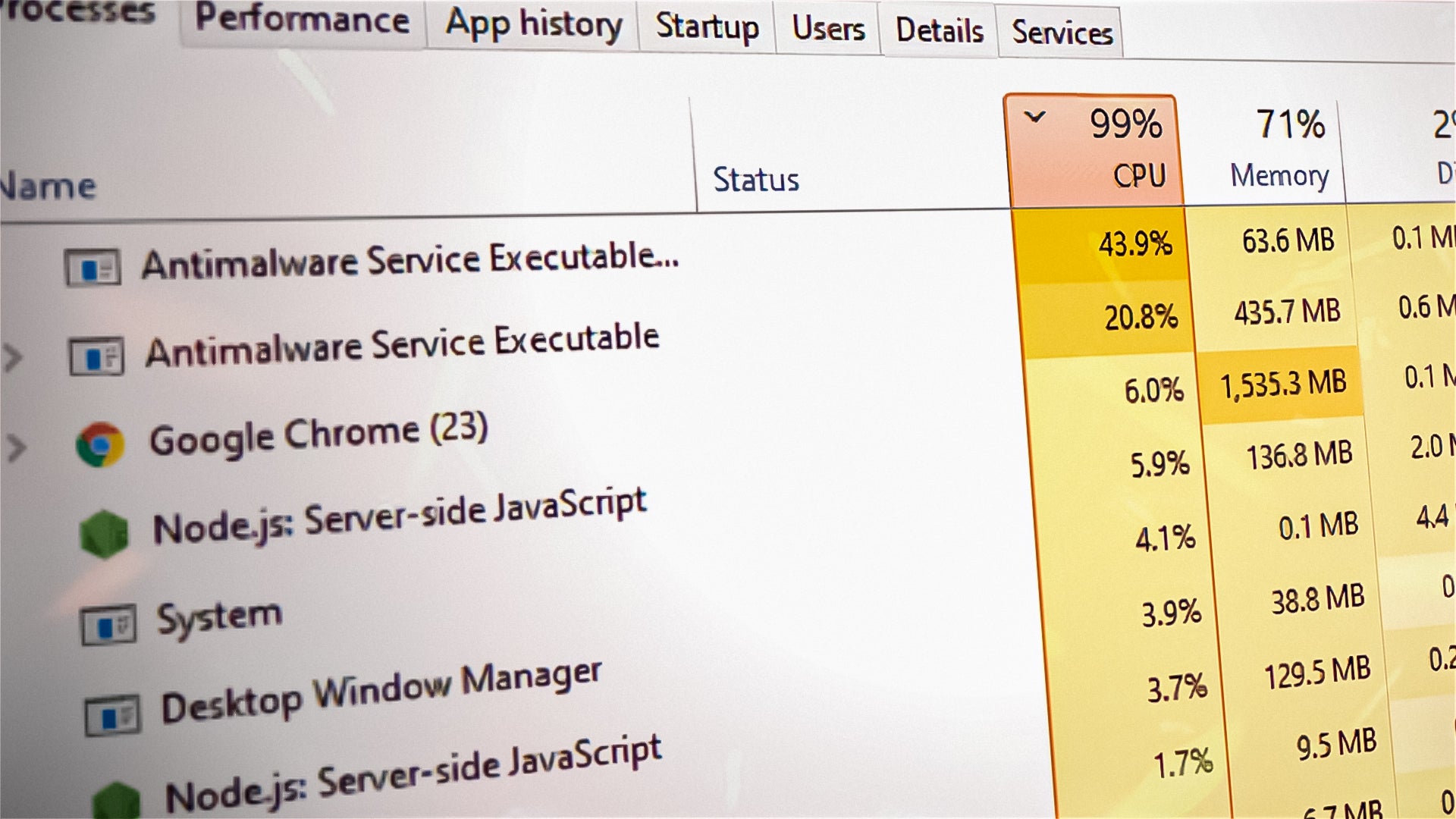Sort by the Memory column header

coord(1279,176)
